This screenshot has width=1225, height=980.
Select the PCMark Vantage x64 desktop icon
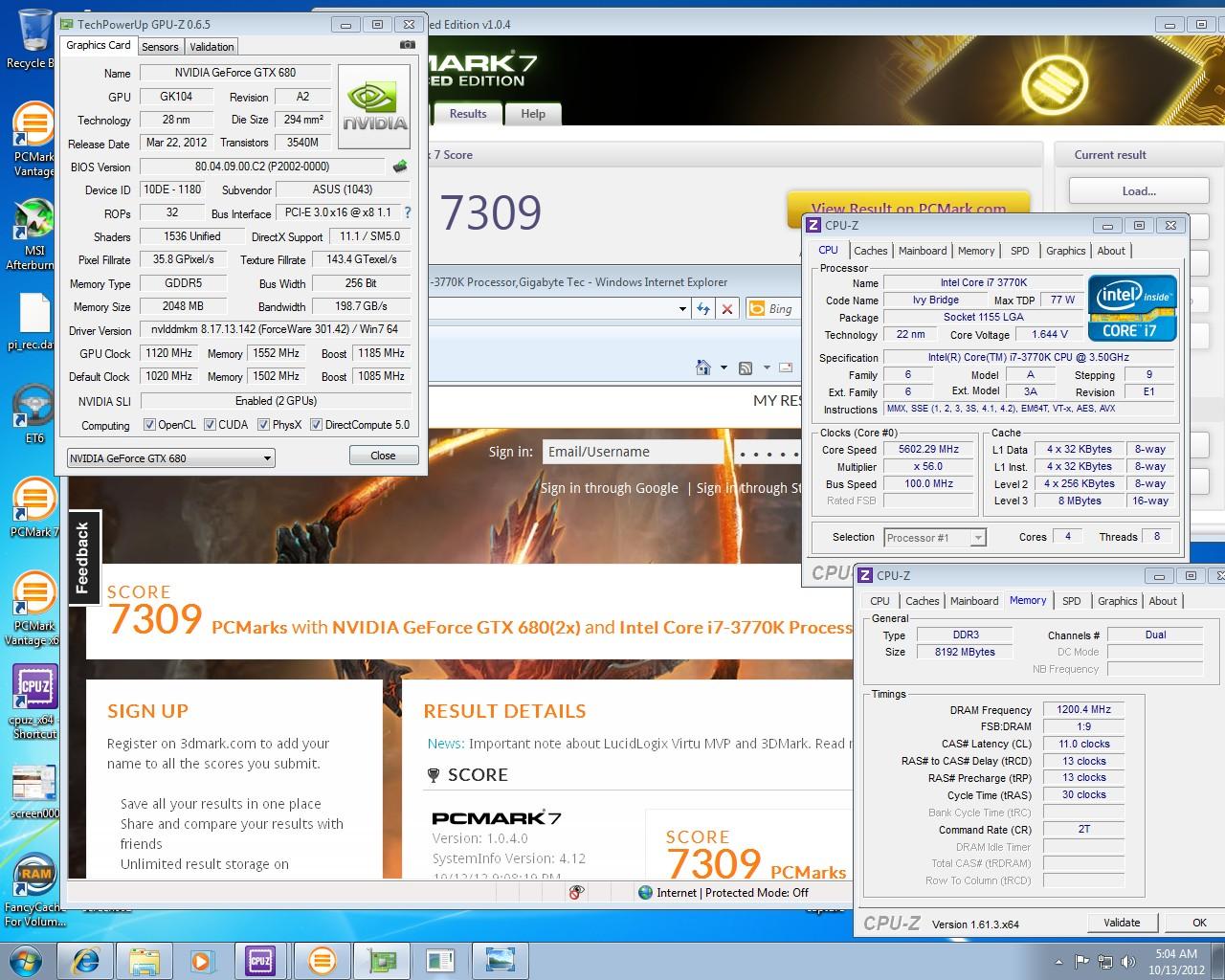(x=34, y=609)
